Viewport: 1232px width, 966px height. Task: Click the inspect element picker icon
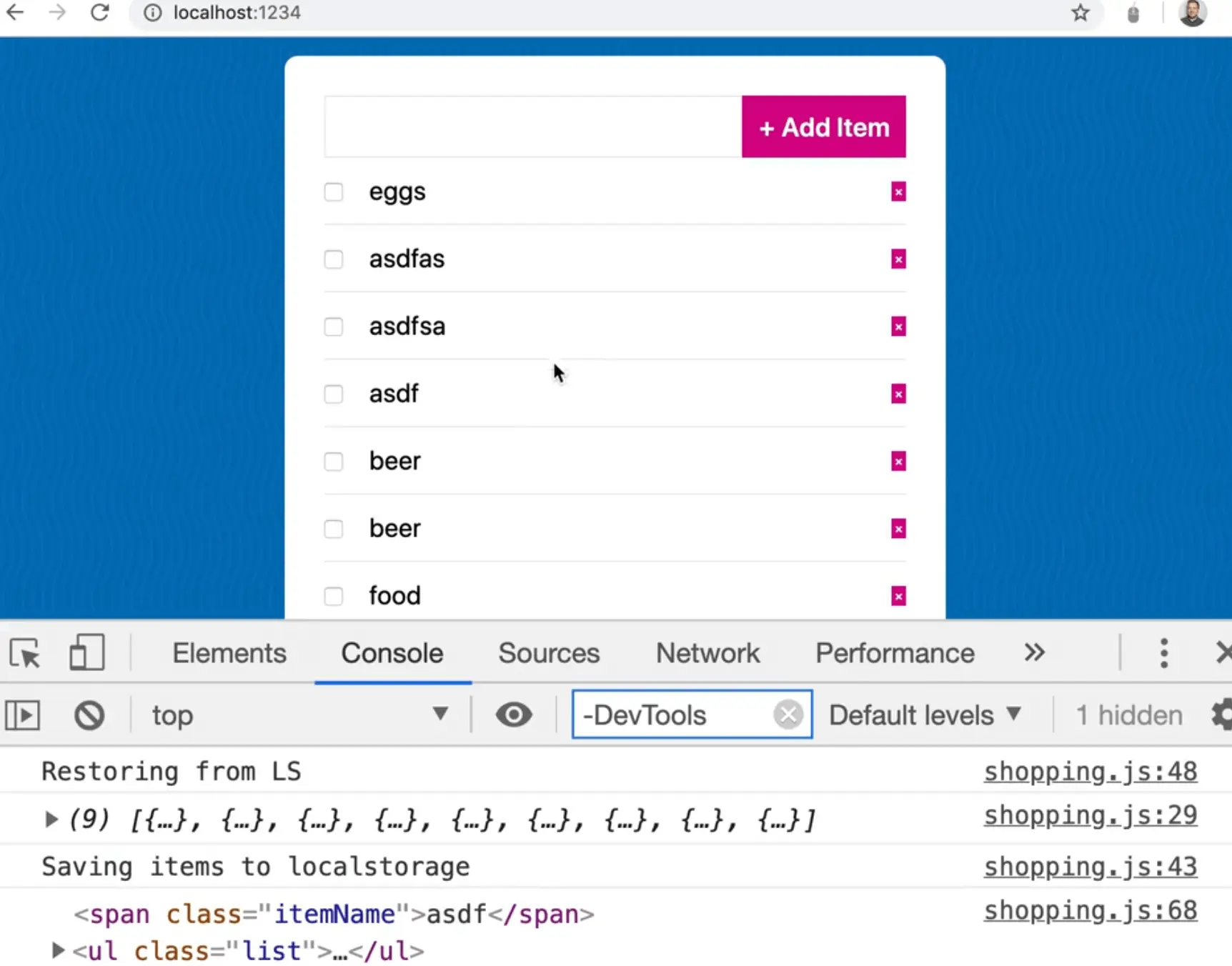(x=25, y=653)
